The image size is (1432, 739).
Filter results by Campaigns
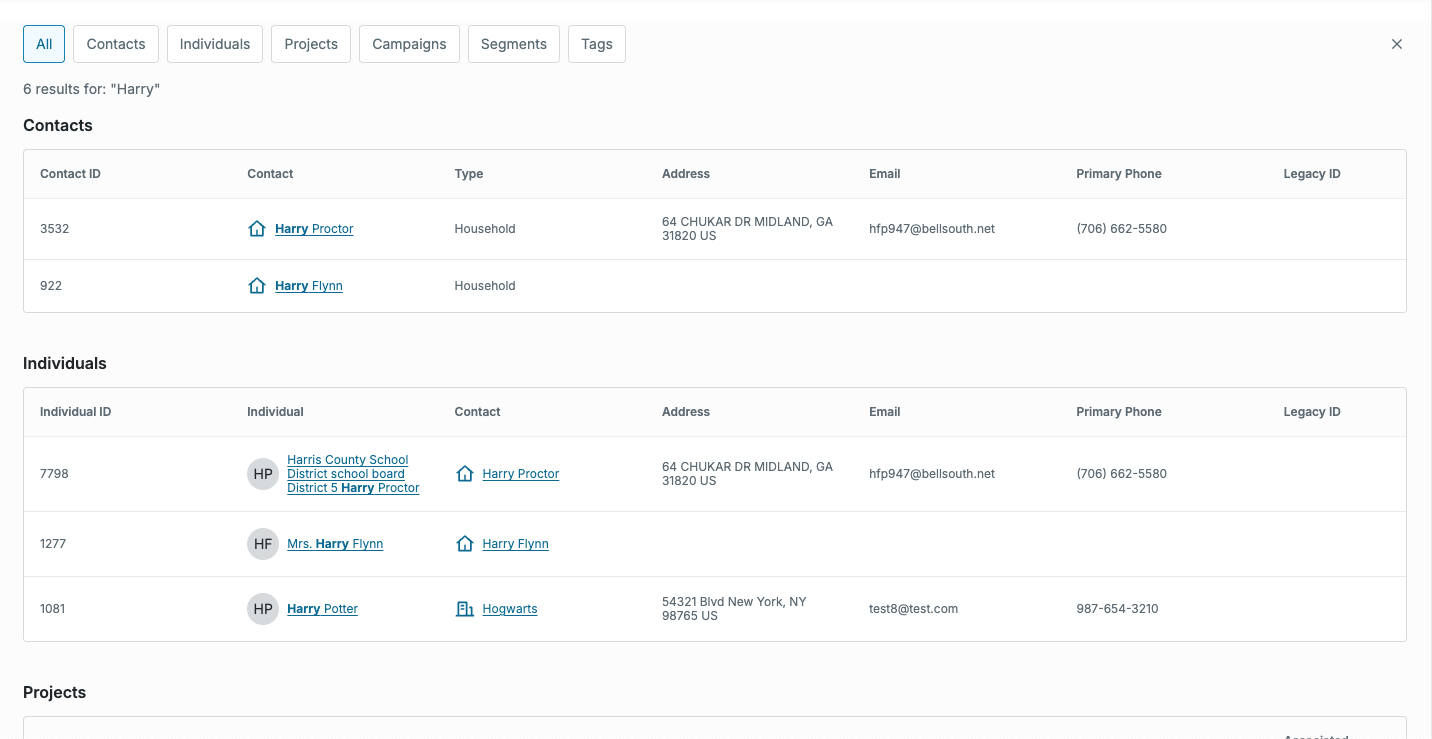click(x=409, y=44)
